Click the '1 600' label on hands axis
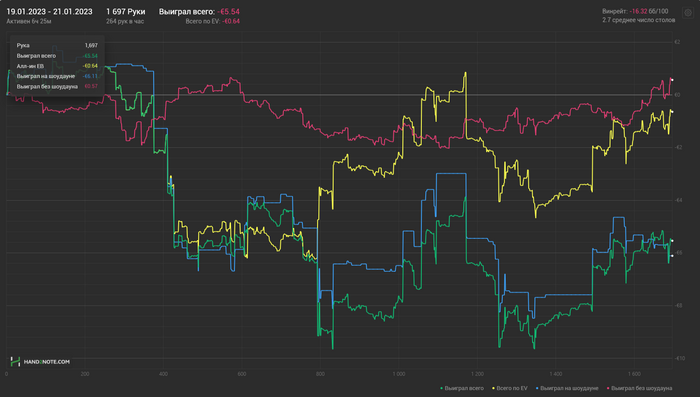 tap(634, 374)
